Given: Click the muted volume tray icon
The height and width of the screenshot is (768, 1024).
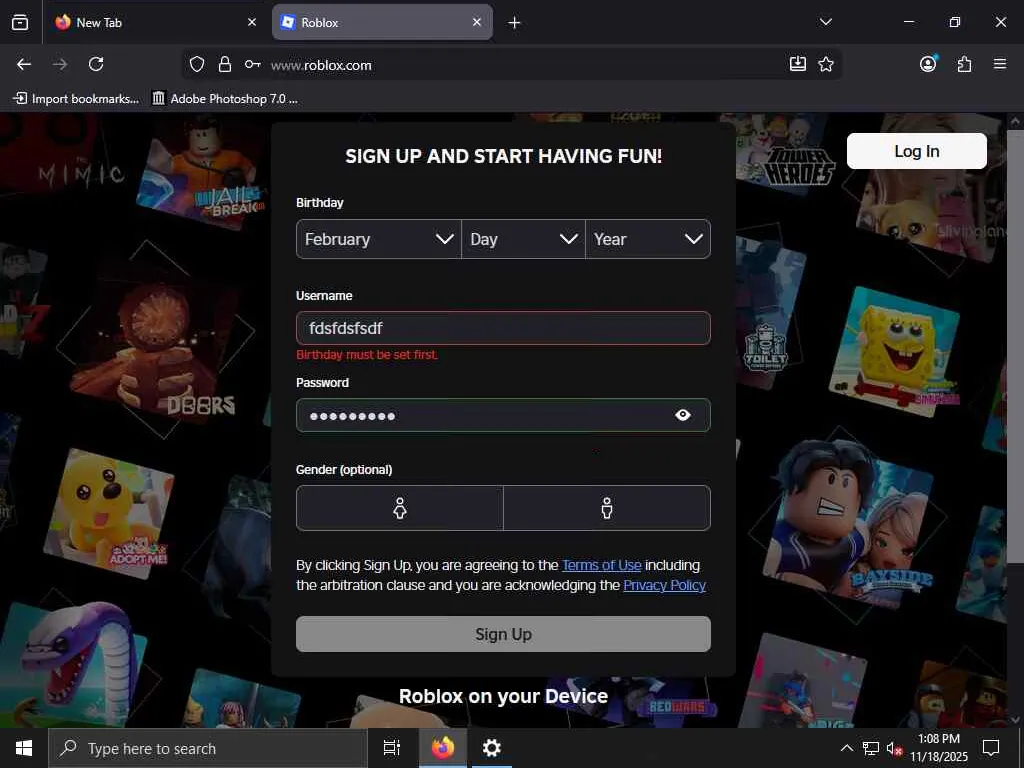Looking at the screenshot, I should point(895,748).
